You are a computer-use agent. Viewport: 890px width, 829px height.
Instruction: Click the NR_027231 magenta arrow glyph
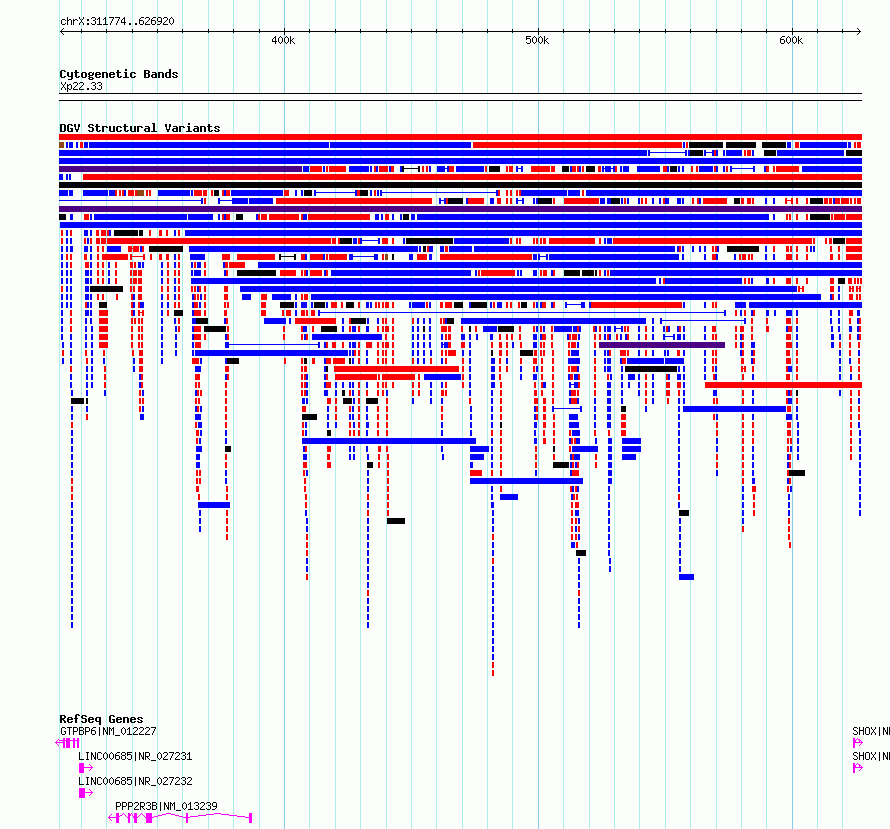86,768
